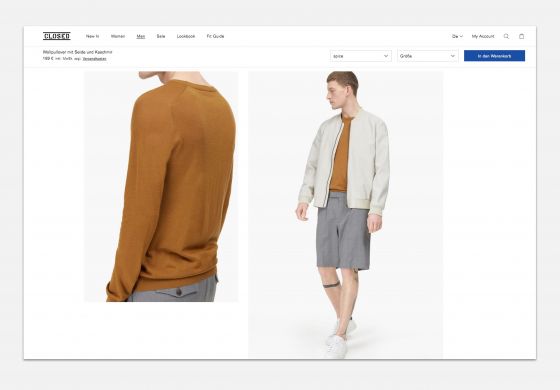560x390 pixels.
Task: Expand the Größe size dropdown
Action: pyautogui.click(x=428, y=56)
